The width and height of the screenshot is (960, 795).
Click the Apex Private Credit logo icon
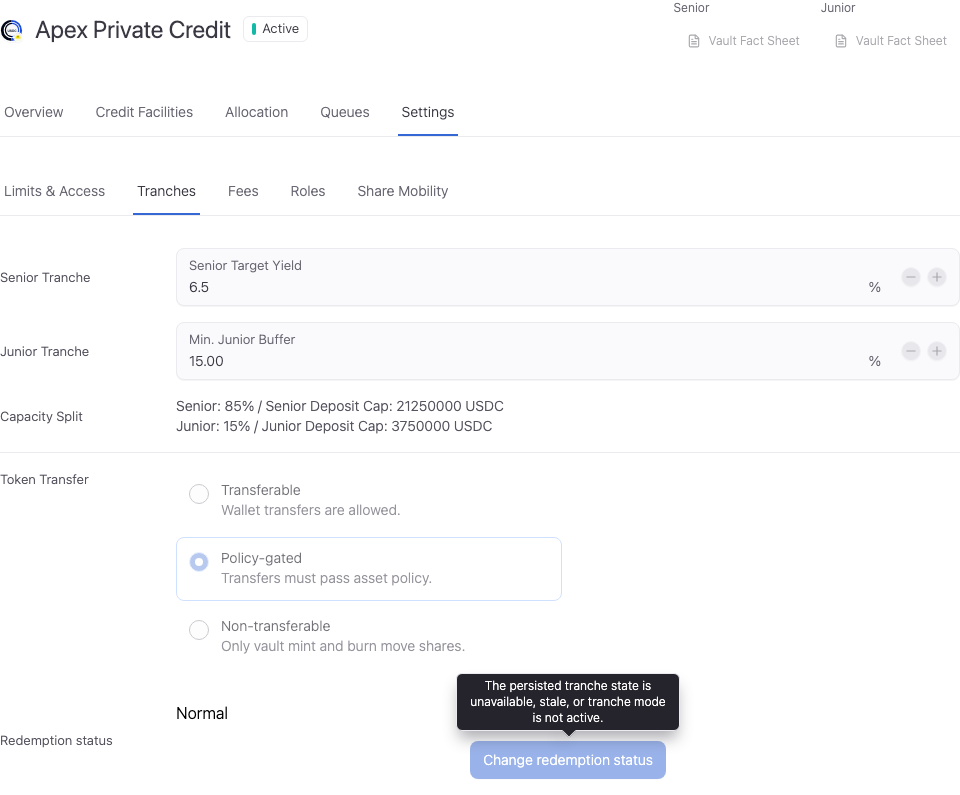(12, 30)
